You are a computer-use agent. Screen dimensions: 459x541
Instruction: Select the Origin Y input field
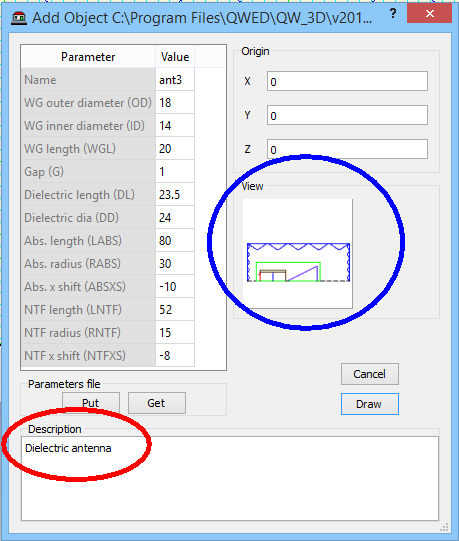tap(347, 115)
